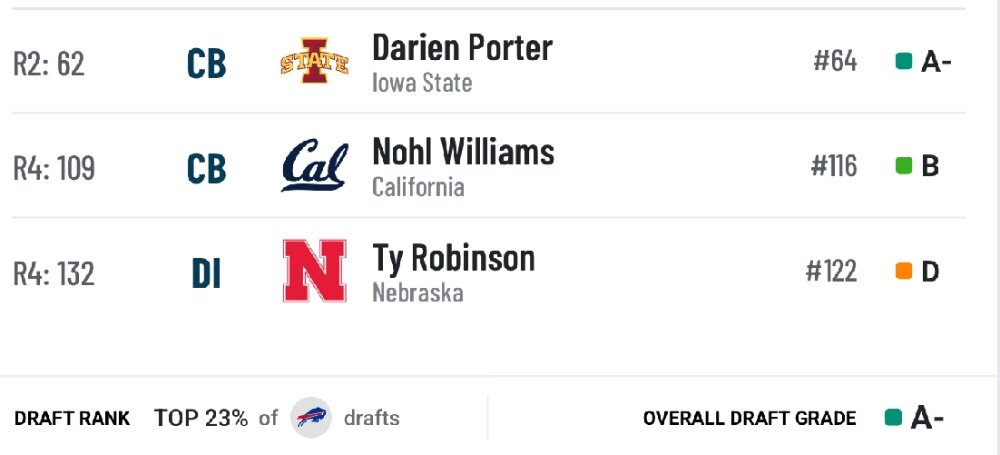1000x455 pixels.
Task: Click the #122 rank for Ty Robinson
Action: click(x=832, y=271)
